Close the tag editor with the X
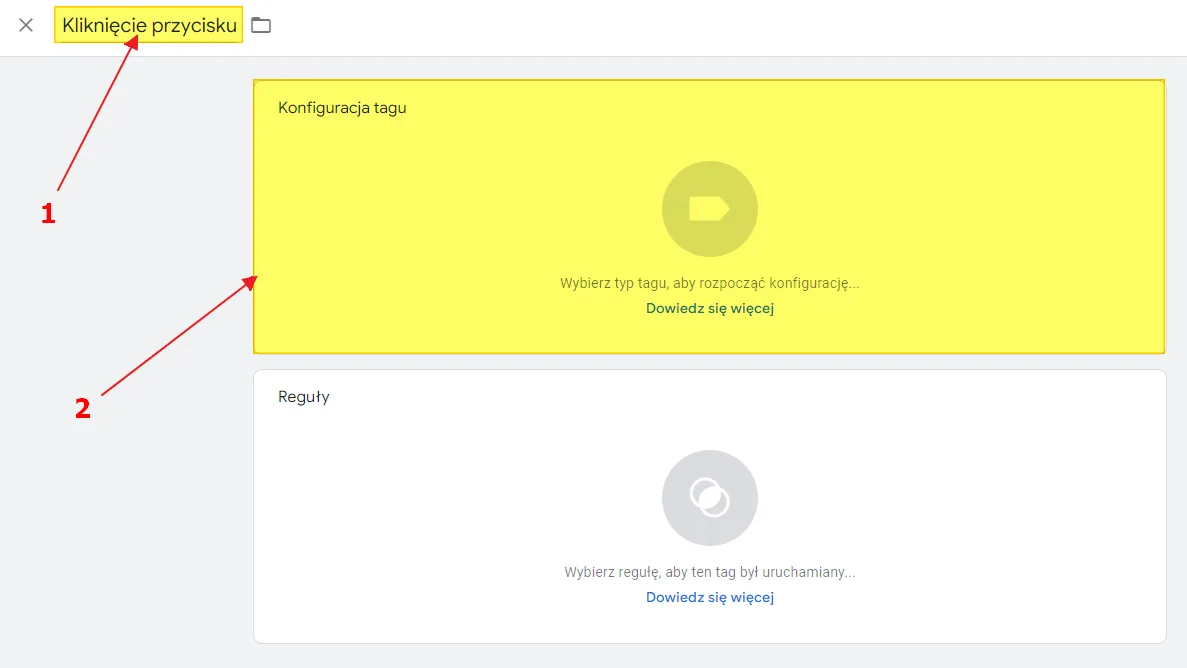Viewport: 1187px width, 668px height. (x=26, y=25)
